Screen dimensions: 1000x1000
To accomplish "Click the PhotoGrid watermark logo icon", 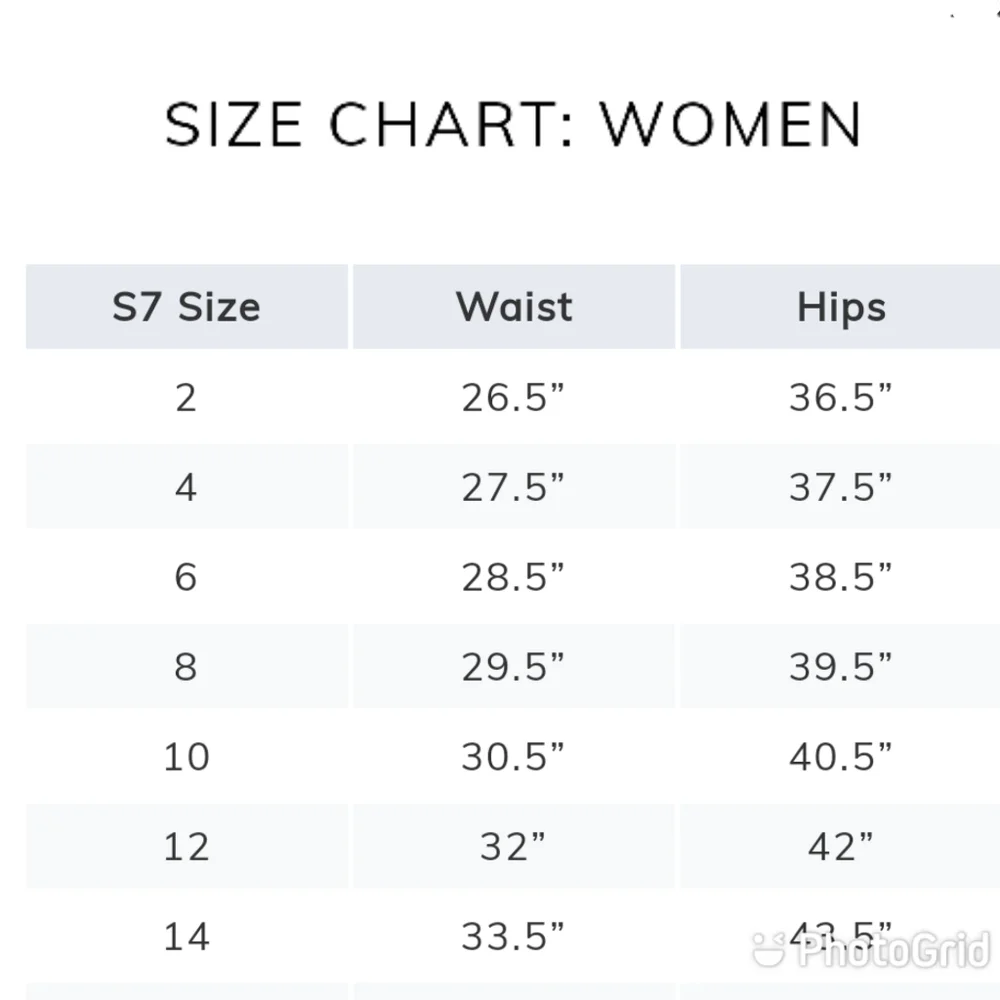I will (768, 949).
